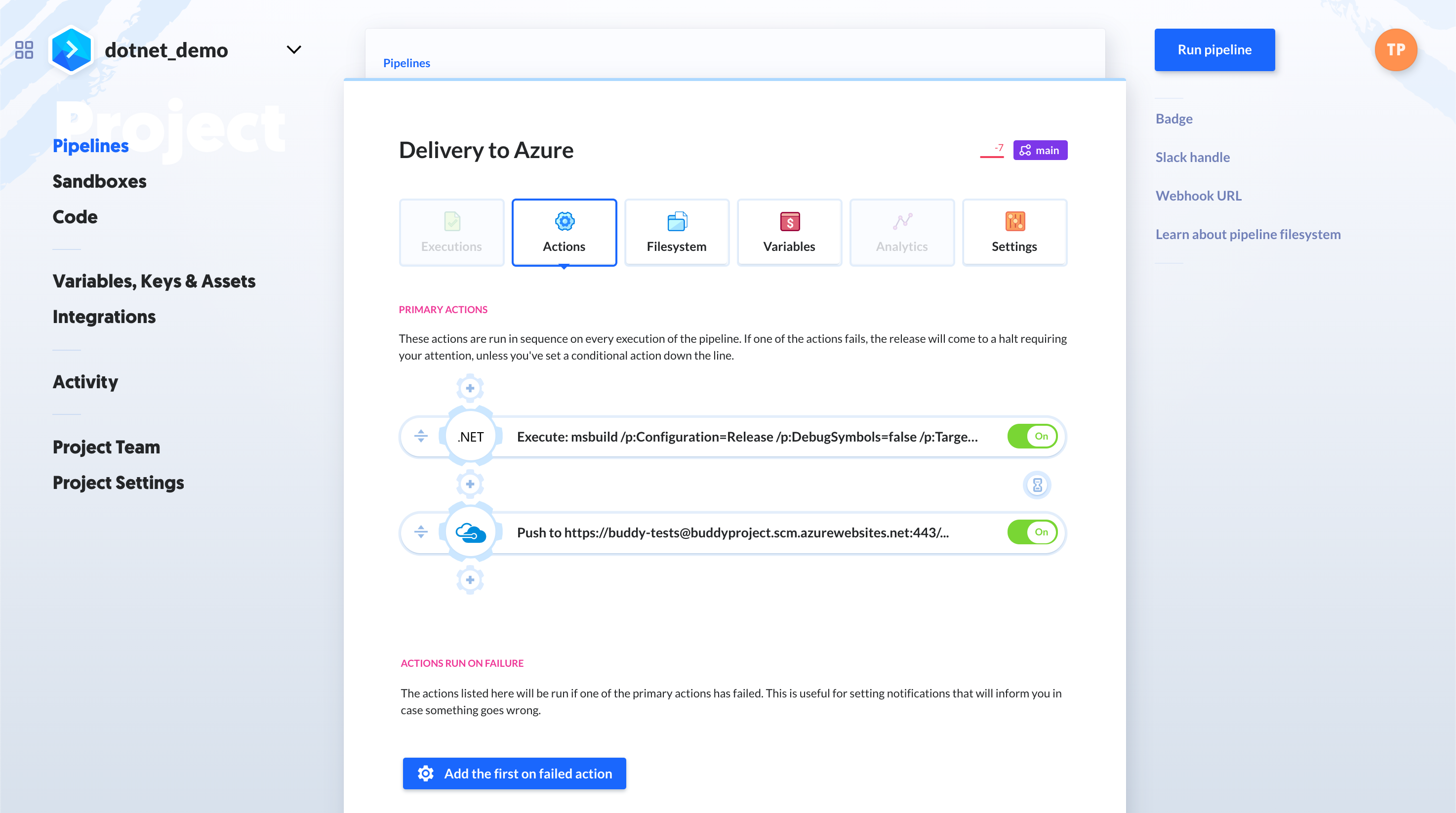
Task: Add an action above the .NET action
Action: point(470,388)
